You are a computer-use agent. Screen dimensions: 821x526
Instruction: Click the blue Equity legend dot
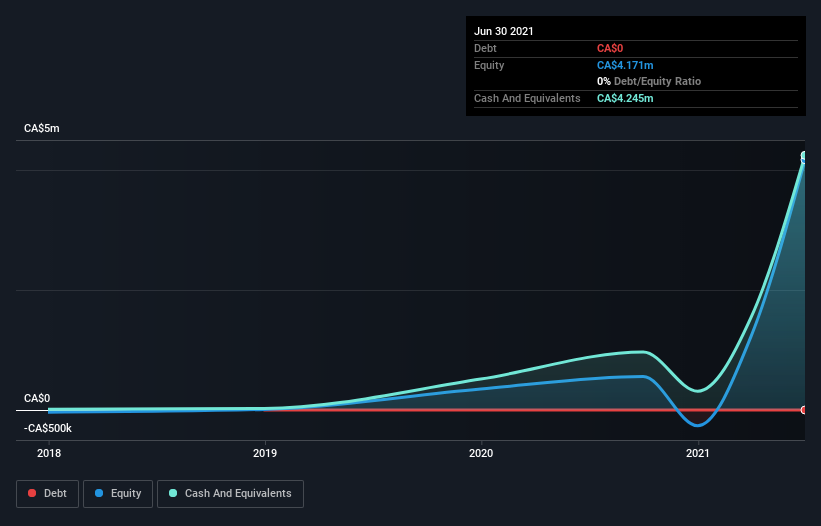coord(99,493)
